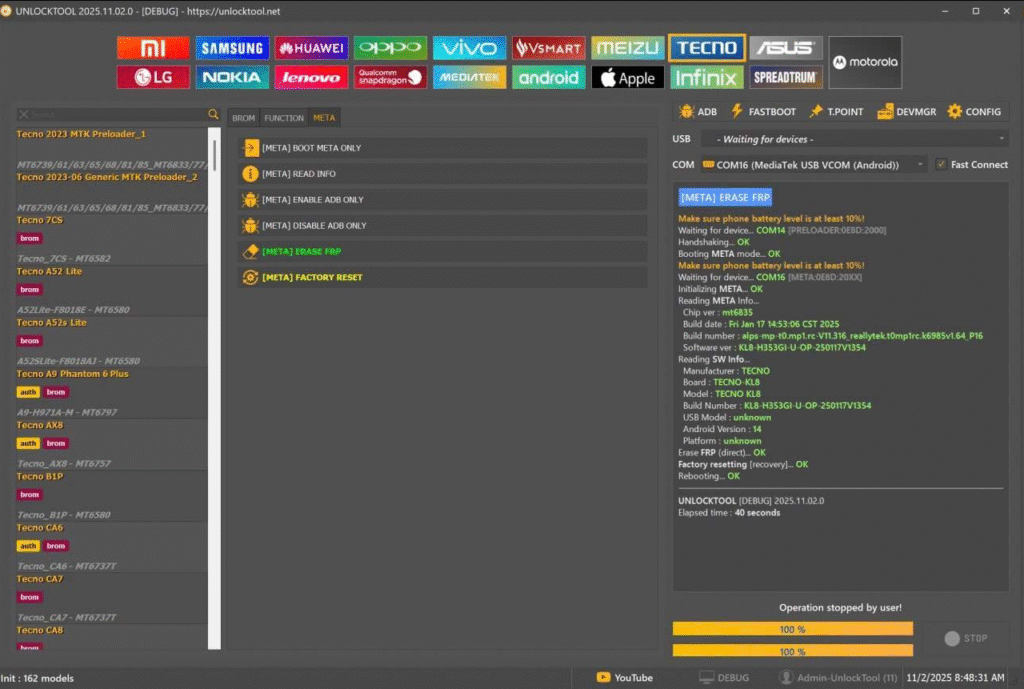Screen dimensions: 1024x689
Task: Click the search magnifier icon
Action: 213,114
